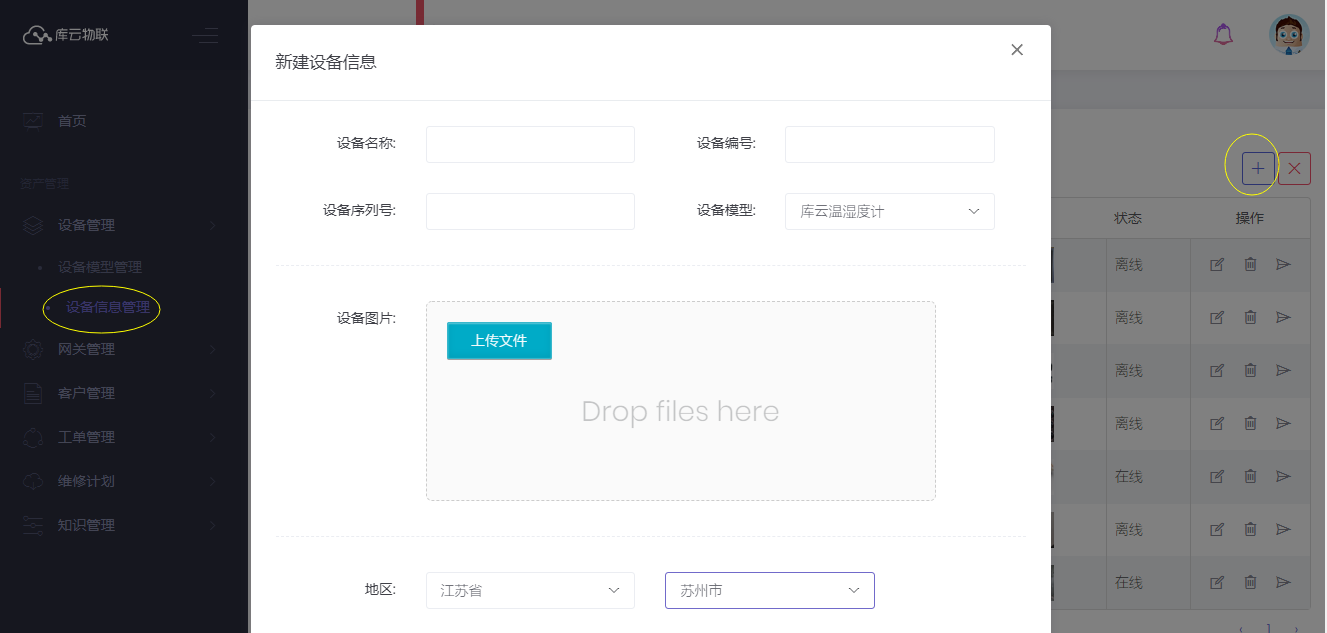Image resolution: width=1327 pixels, height=633 pixels.
Task: Close the 新建设备信息 dialog
Action: [x=1017, y=50]
